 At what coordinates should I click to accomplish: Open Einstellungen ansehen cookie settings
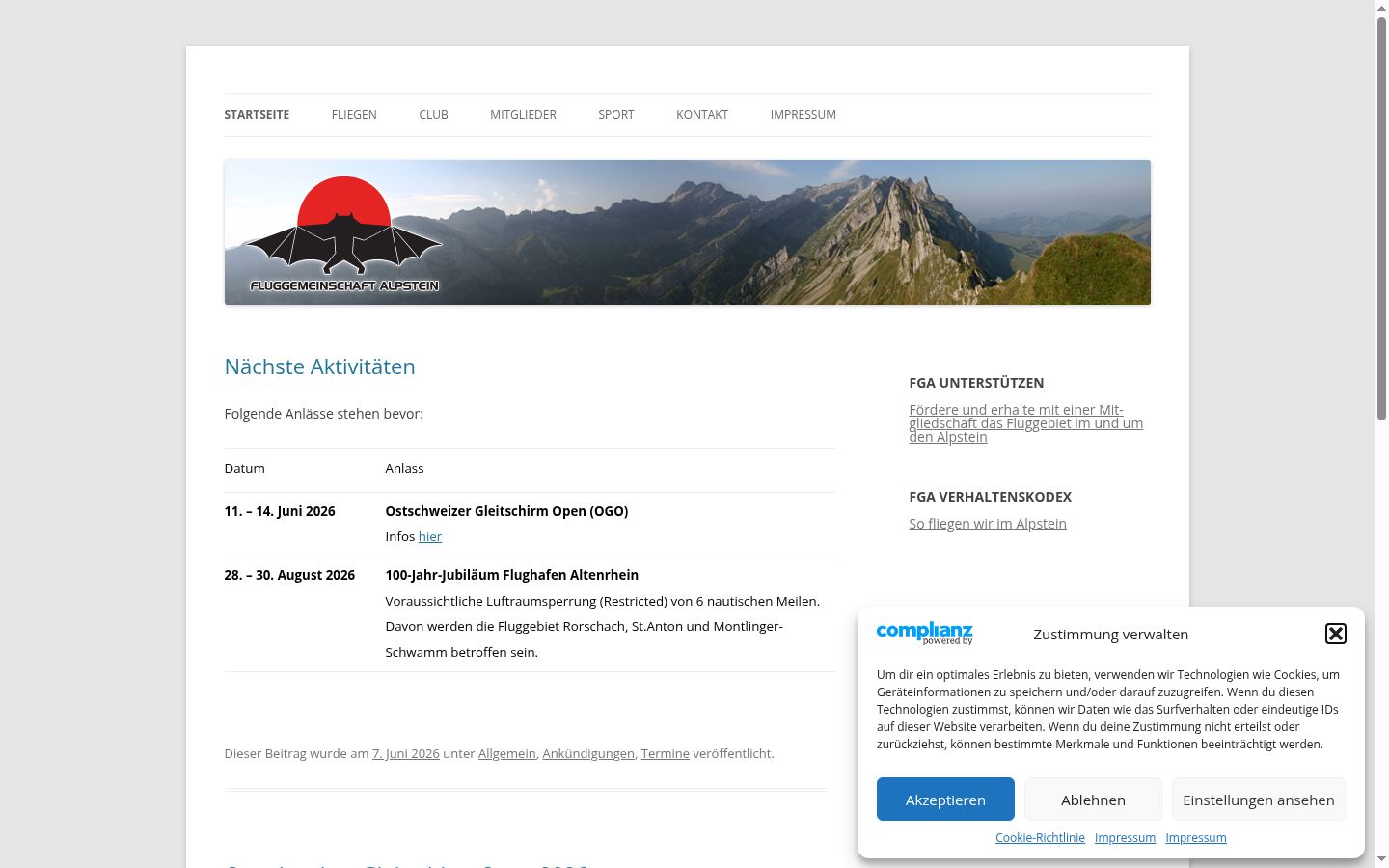pyautogui.click(x=1259, y=800)
